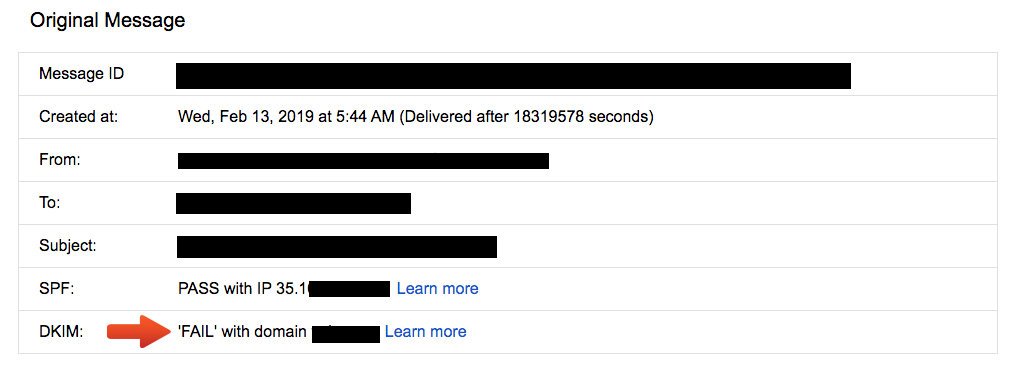Image resolution: width=1016 pixels, height=369 pixels.
Task: Click the Created at label
Action: (x=78, y=117)
